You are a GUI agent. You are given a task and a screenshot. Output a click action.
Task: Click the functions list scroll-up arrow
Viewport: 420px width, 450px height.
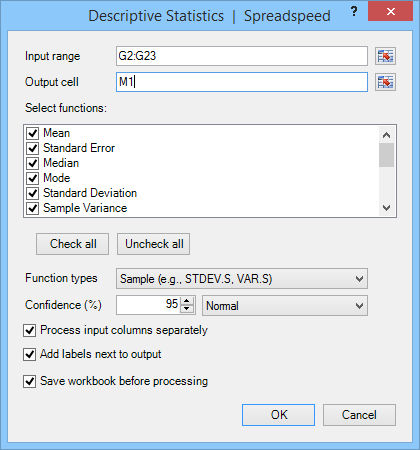(387, 135)
